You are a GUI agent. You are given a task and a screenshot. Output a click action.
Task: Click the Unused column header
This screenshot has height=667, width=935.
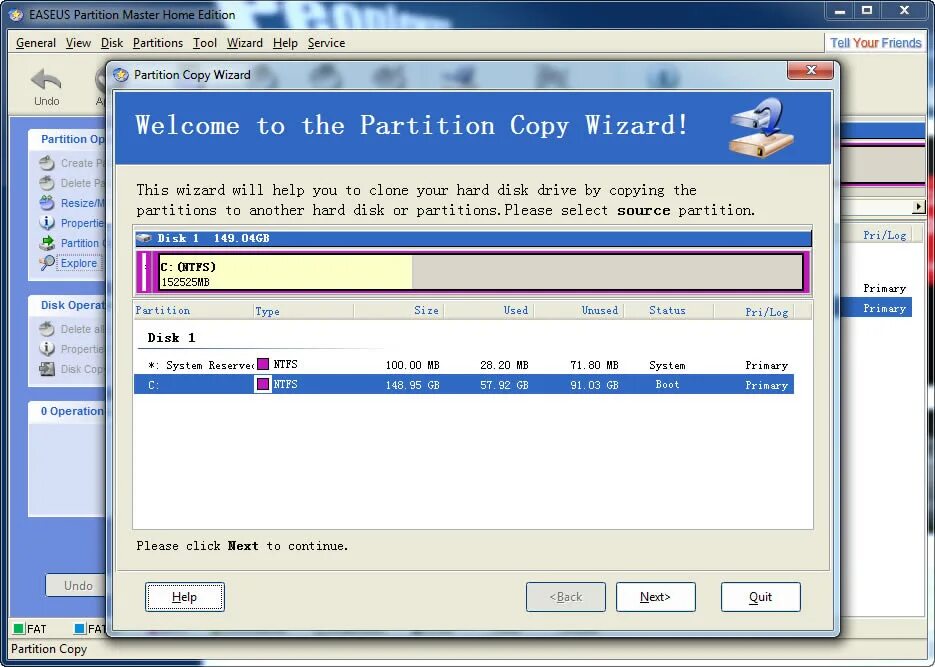[x=579, y=311]
